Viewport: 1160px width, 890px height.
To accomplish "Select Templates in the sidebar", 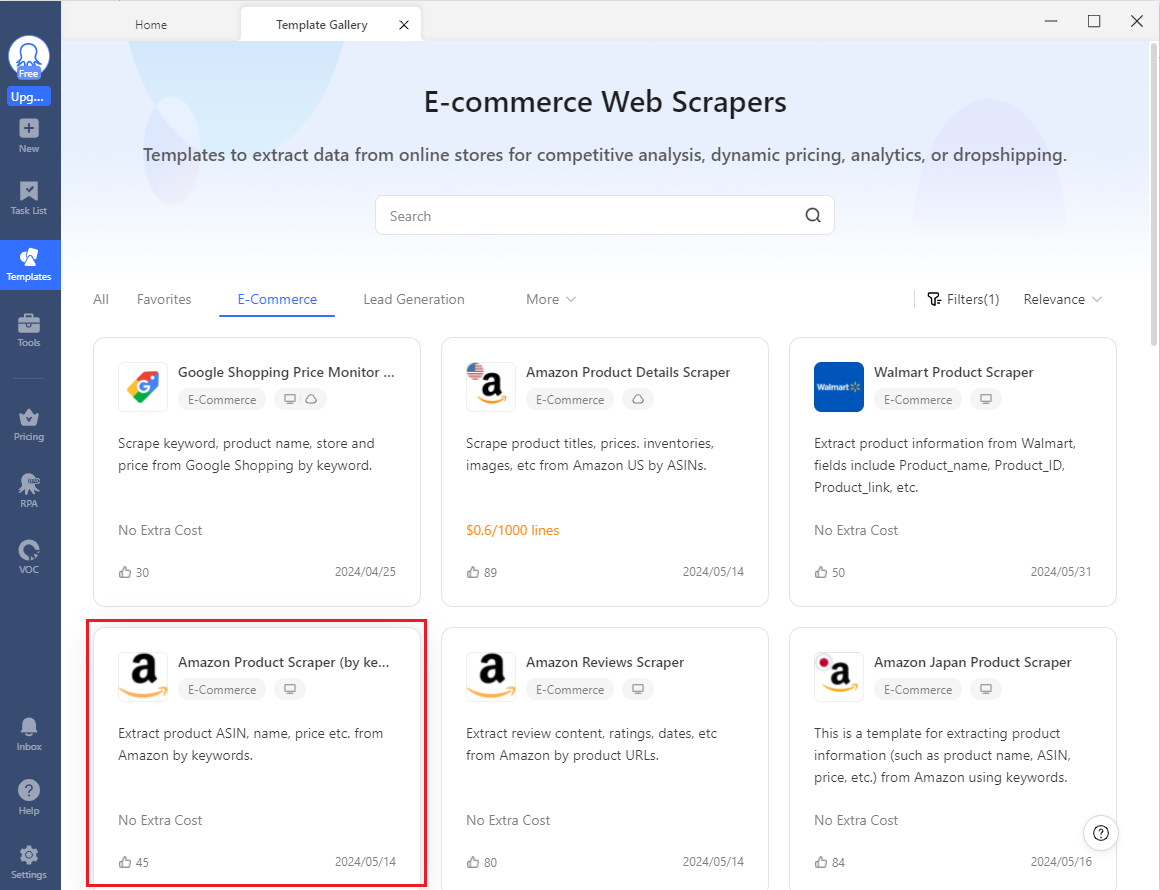I will click(29, 265).
